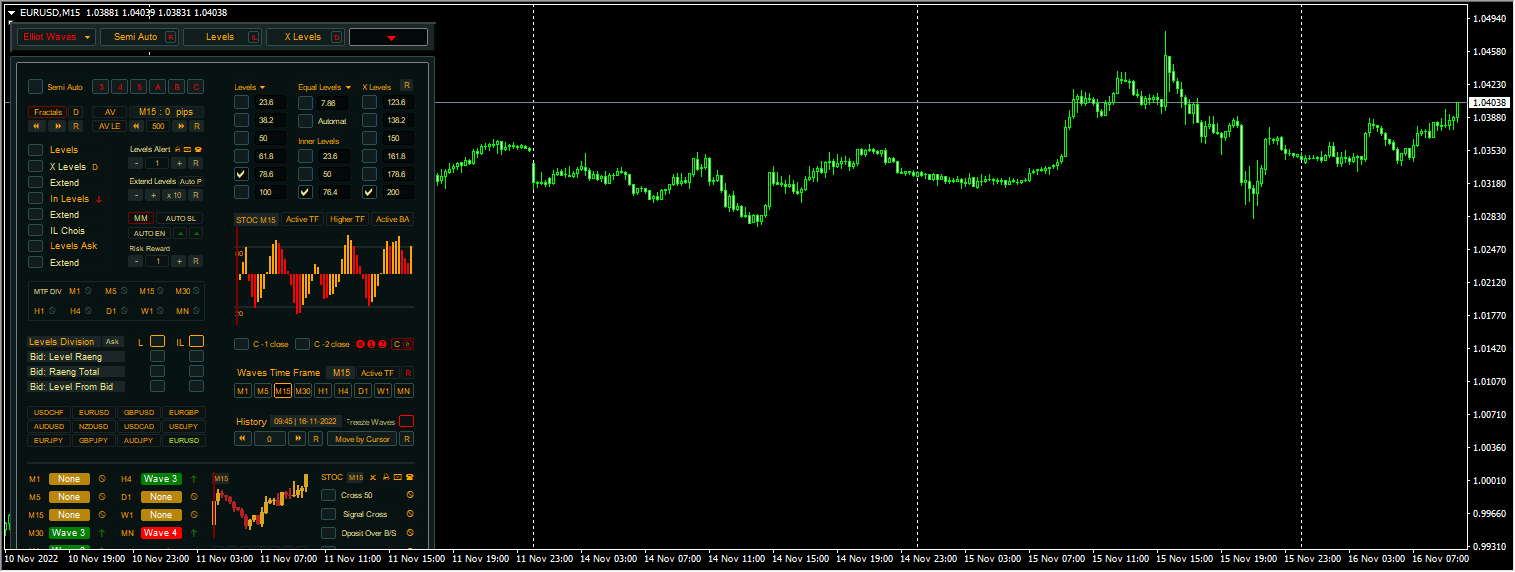
Task: Click the phone icon in STOC row
Action: [x=408, y=477]
